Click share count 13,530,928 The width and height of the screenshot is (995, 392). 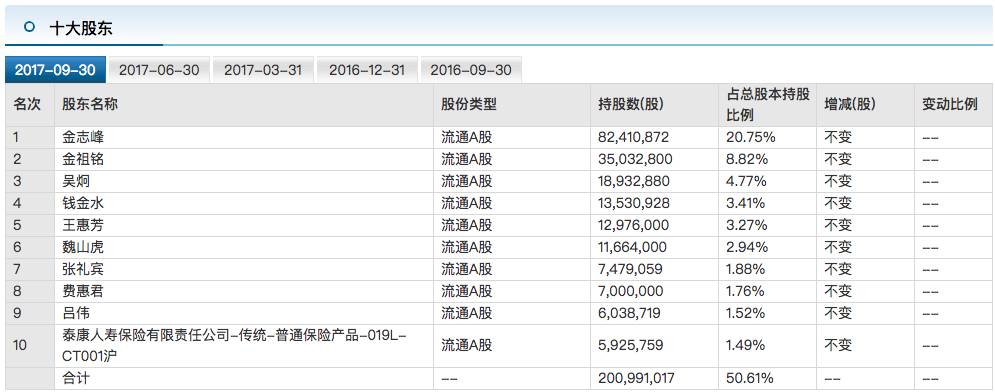click(633, 203)
